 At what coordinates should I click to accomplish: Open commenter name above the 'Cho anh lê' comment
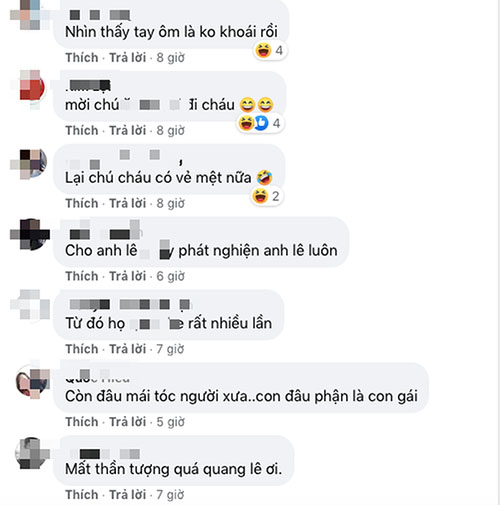click(103, 233)
